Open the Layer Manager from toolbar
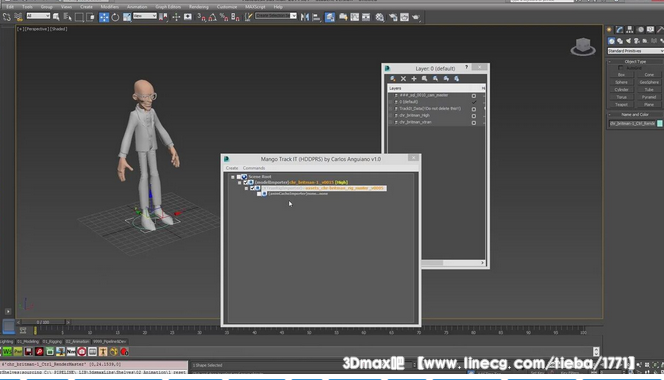The image size is (664, 380). pos(329,17)
